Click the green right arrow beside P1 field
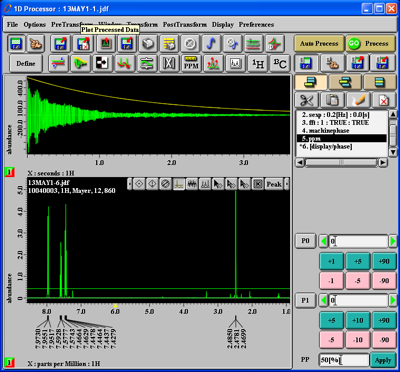The width and height of the screenshot is (400, 372). click(393, 301)
